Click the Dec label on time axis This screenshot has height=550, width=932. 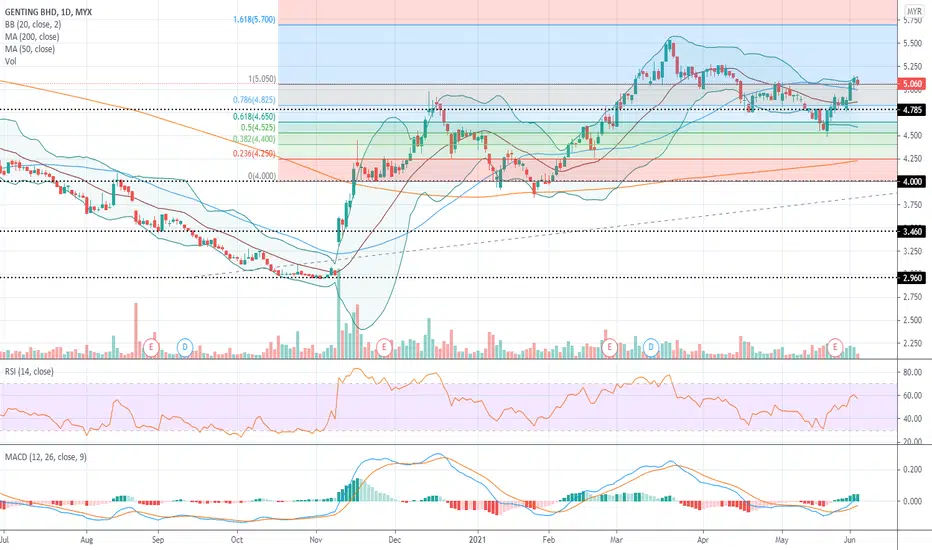[x=395, y=540]
